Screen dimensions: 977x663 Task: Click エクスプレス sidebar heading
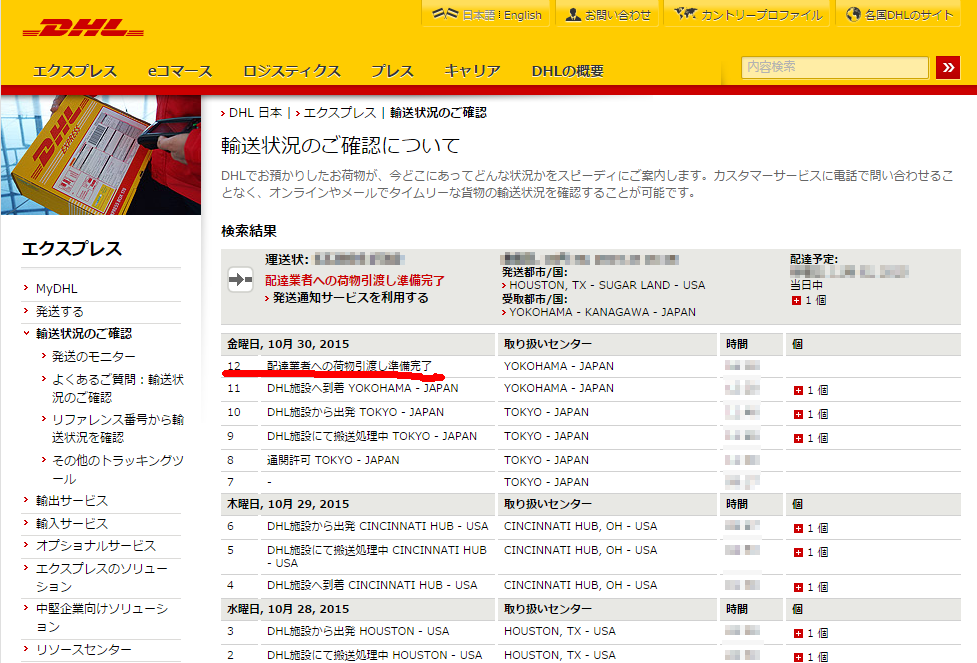72,249
